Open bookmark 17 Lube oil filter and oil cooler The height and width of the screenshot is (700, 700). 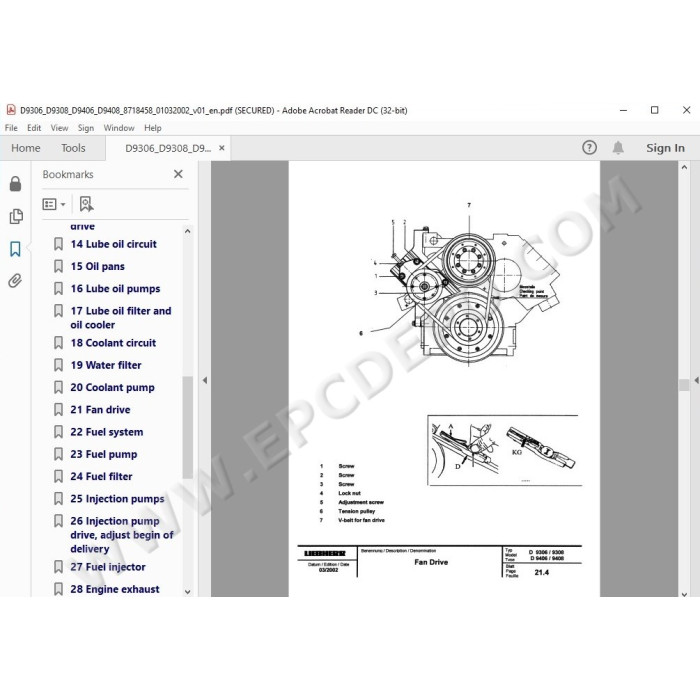[121, 317]
